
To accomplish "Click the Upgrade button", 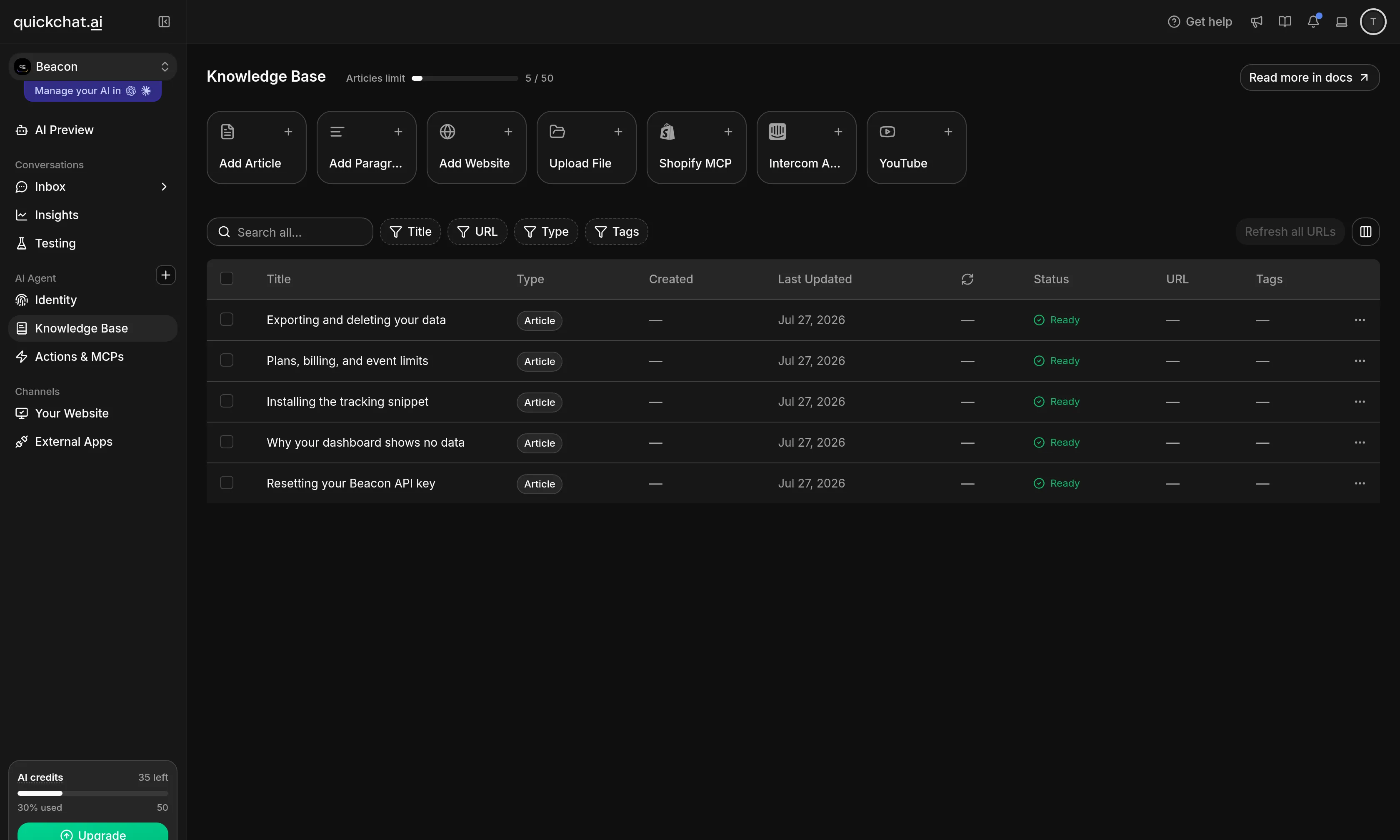I will tap(93, 832).
